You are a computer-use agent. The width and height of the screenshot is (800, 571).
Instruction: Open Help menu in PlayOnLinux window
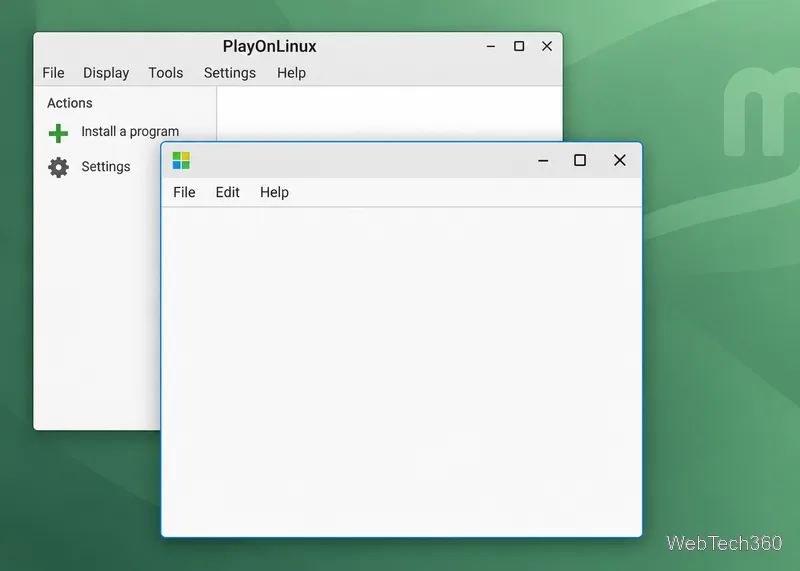coord(291,73)
